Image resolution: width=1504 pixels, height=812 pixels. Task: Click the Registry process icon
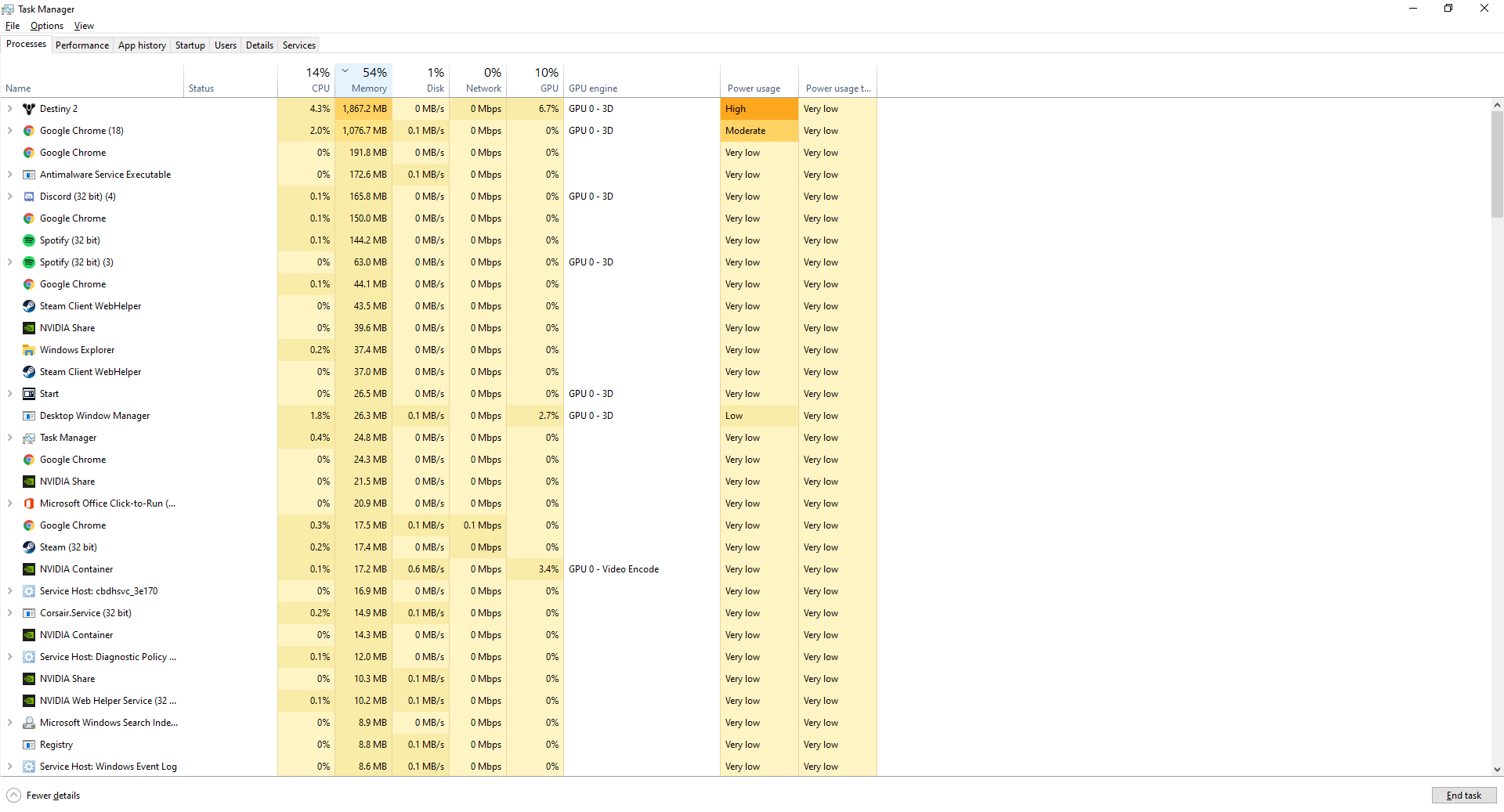(29, 745)
